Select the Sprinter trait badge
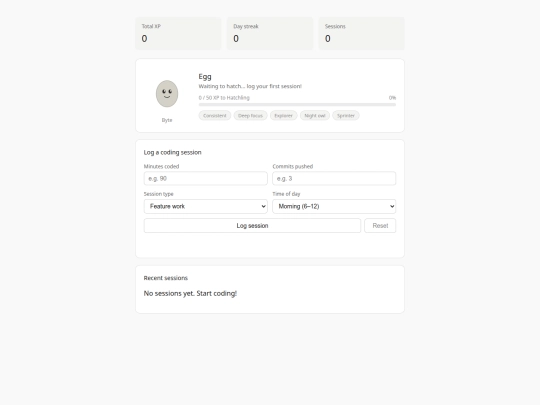This screenshot has height=405, width=540. coord(346,116)
